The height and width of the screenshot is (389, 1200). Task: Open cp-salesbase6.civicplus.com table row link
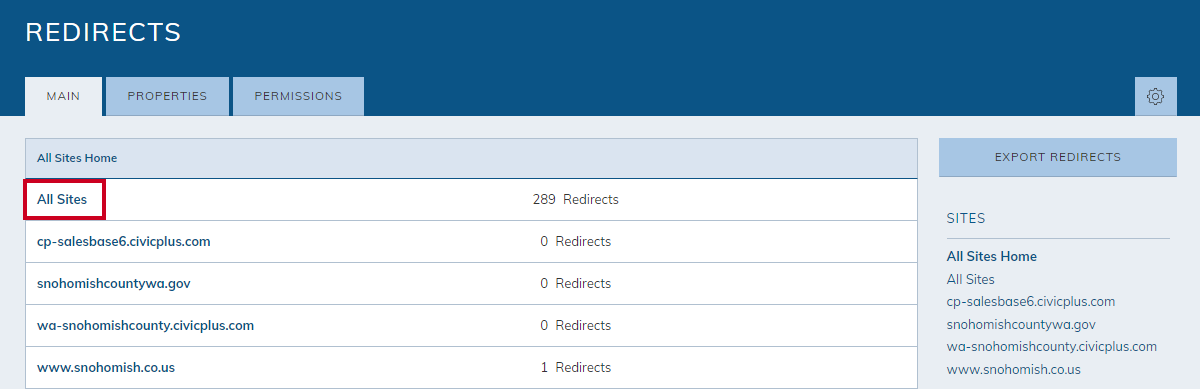(123, 242)
